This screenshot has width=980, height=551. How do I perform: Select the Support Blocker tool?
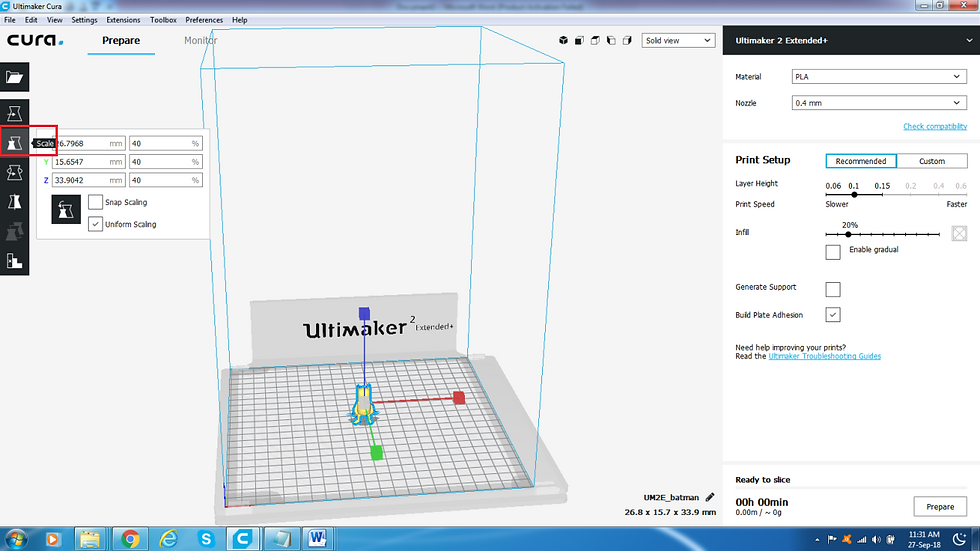(14, 261)
